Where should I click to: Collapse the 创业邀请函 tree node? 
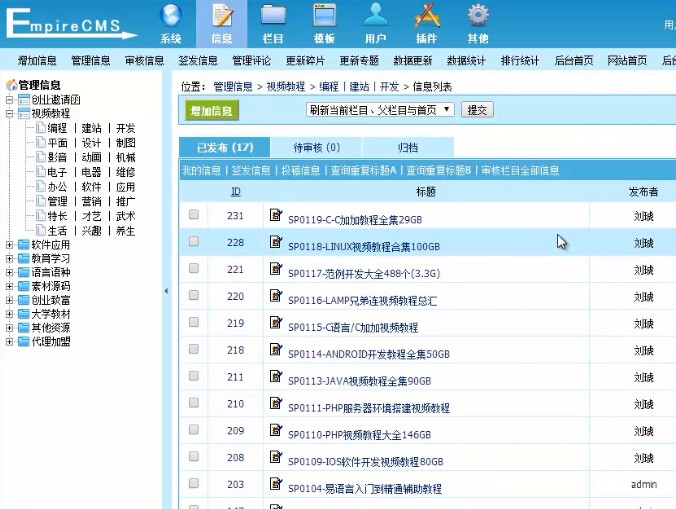(x=9, y=100)
